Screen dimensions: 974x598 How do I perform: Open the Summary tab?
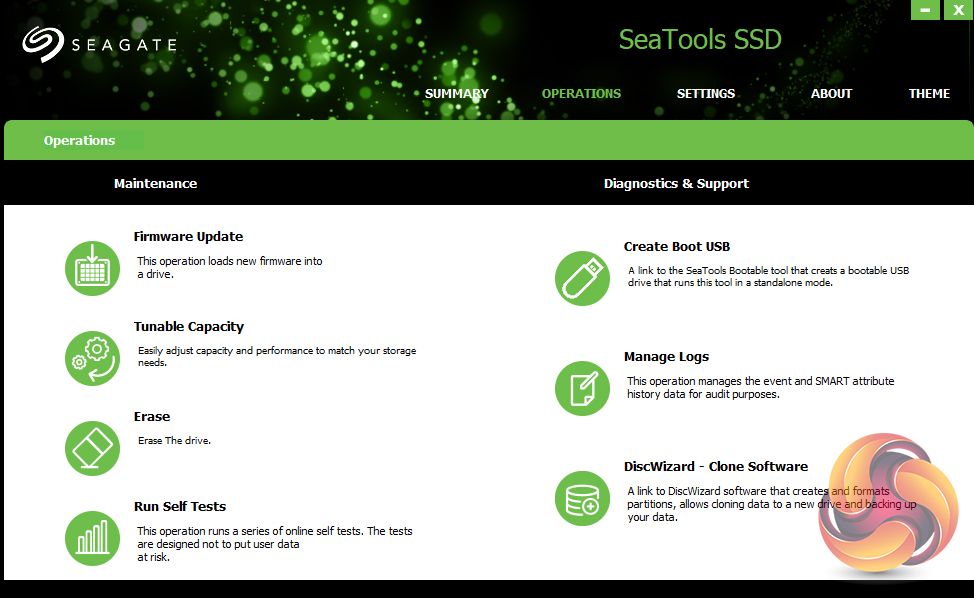tap(457, 94)
